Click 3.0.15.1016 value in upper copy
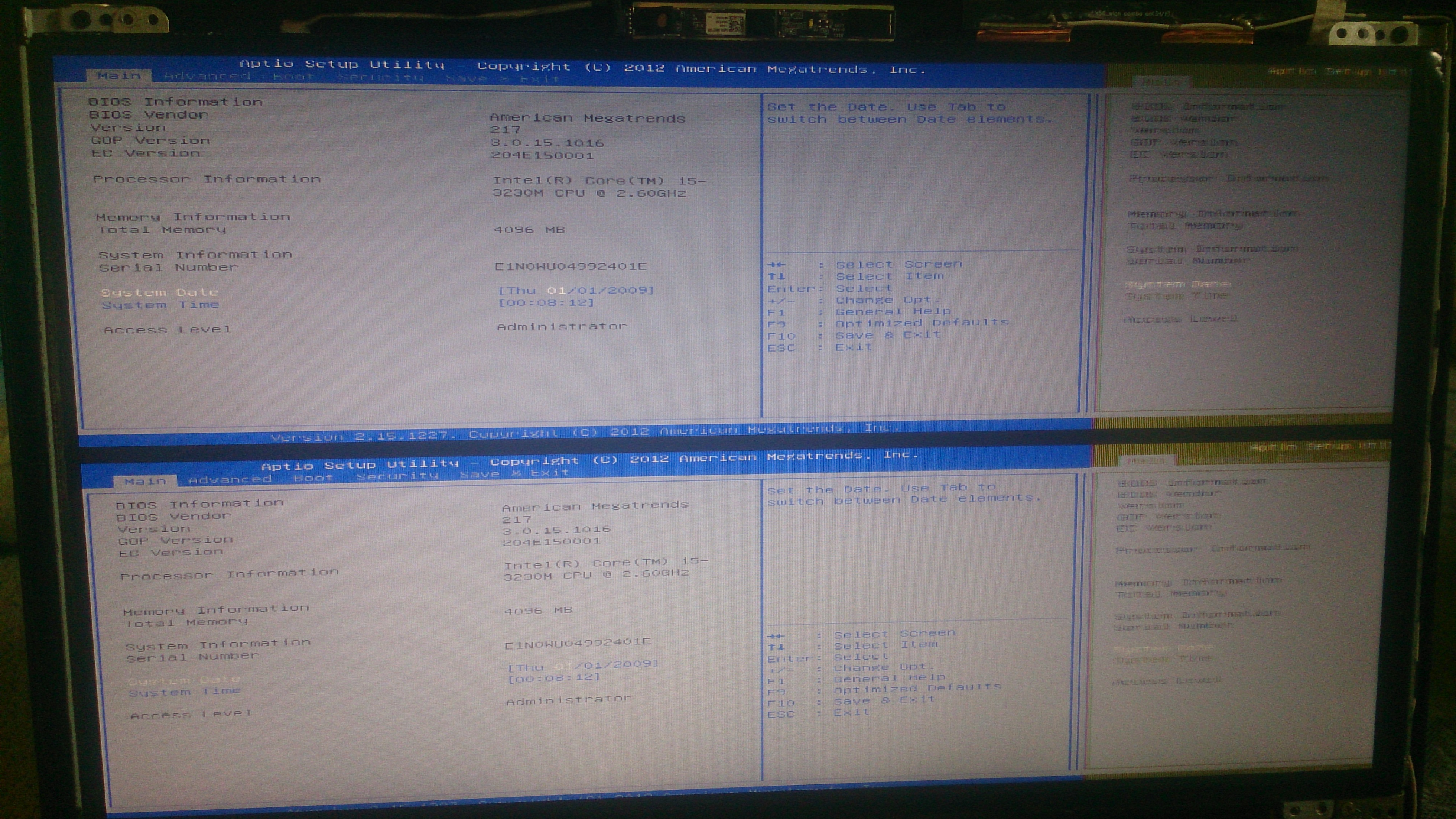 [x=548, y=143]
